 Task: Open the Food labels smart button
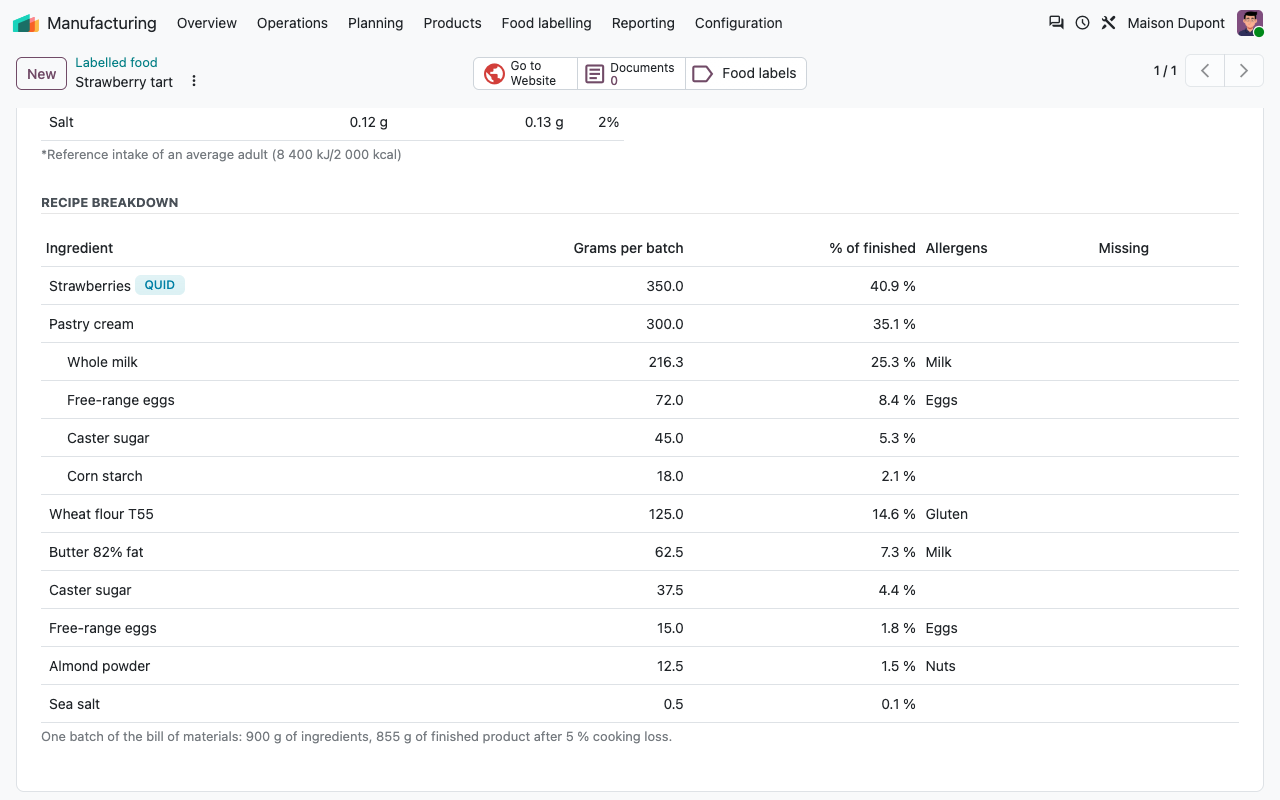click(x=745, y=73)
